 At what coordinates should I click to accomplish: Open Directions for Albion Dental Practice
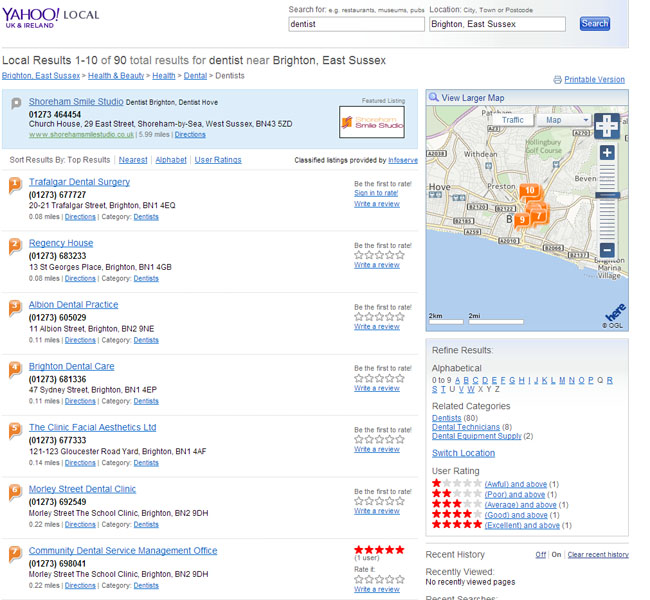coord(80,340)
